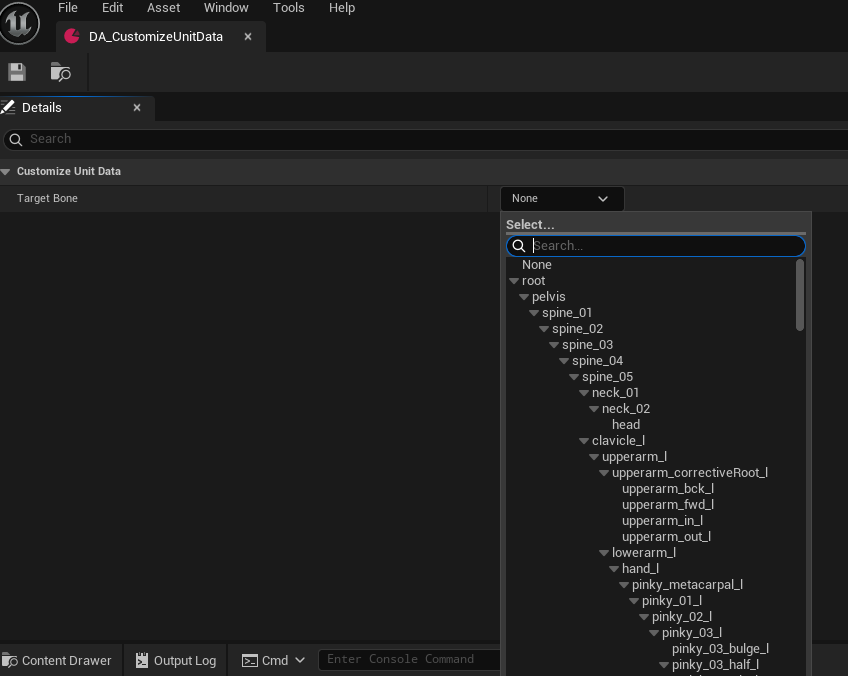Collapse the spine_03 bone arrow
848x676 pixels.
pos(554,345)
